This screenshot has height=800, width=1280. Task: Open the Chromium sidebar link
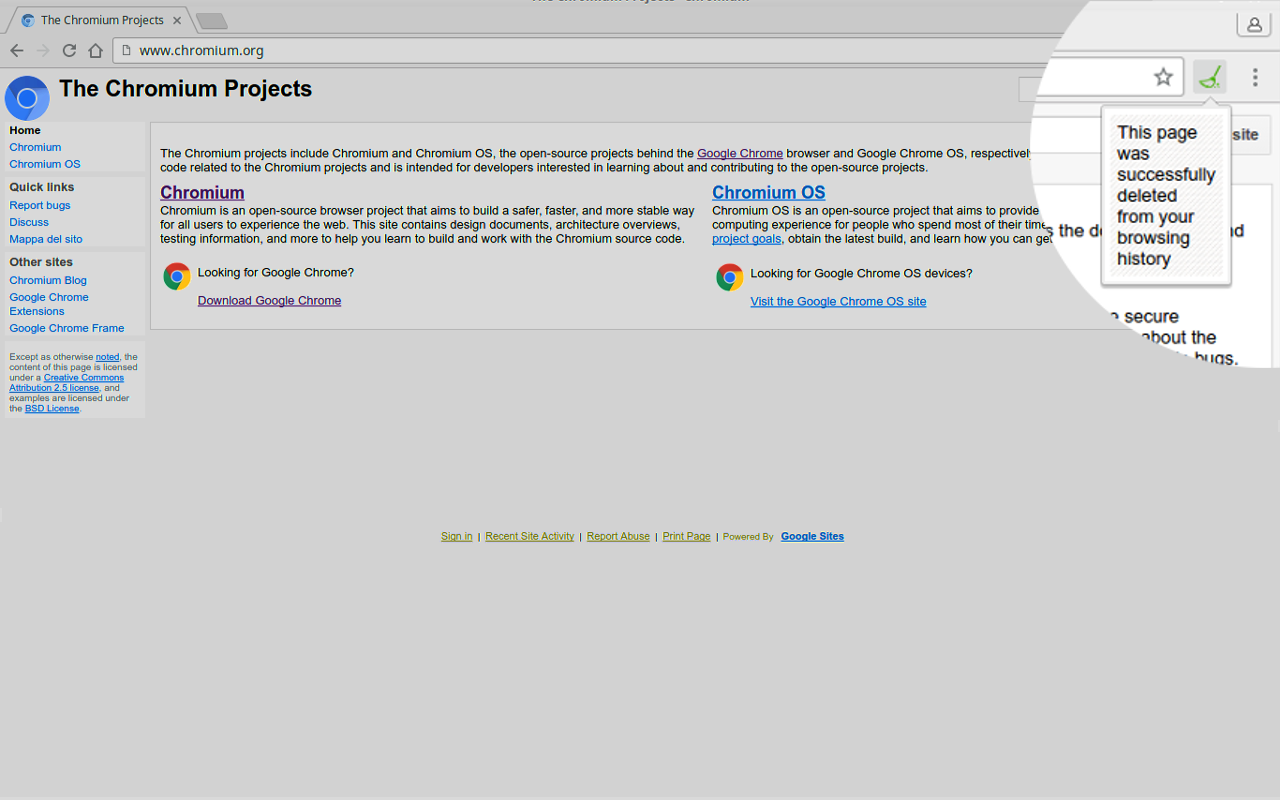coord(35,147)
